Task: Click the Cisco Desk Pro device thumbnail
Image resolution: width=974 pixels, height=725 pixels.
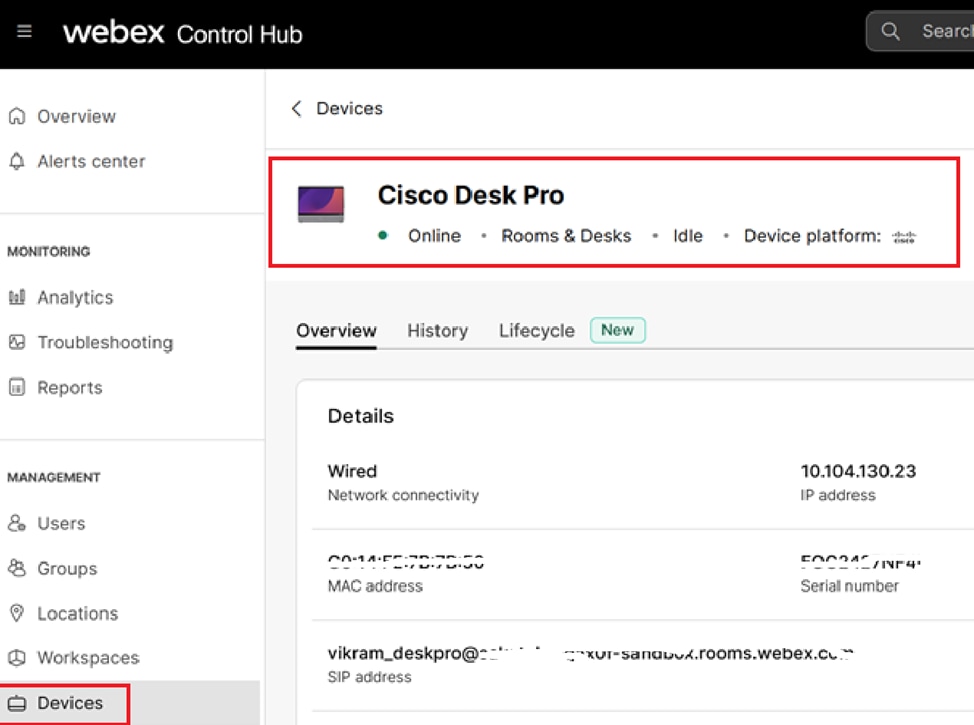Action: pos(321,204)
